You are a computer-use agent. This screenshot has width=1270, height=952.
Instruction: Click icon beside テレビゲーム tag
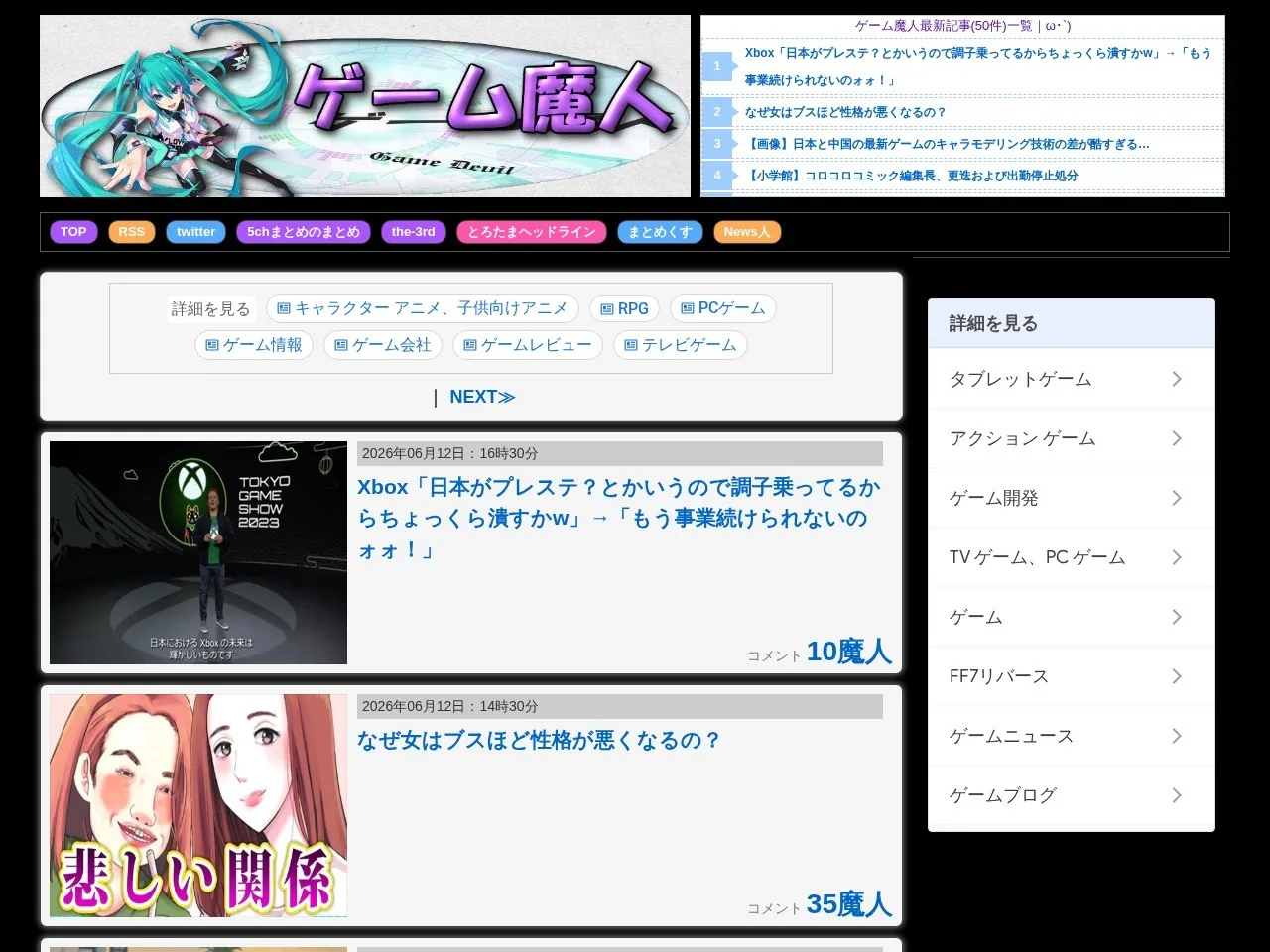631,345
